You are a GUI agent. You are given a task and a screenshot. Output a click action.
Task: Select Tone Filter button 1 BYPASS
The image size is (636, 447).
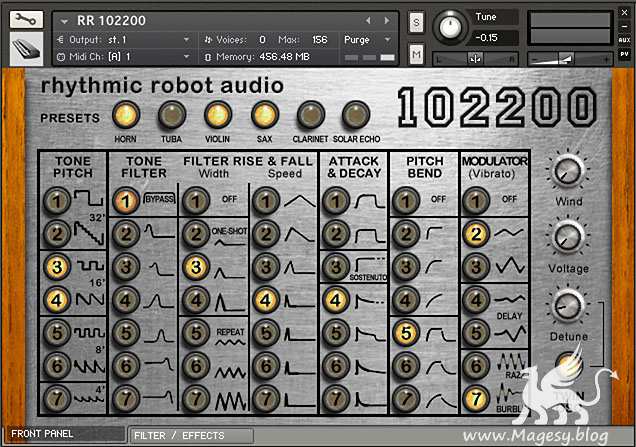pos(126,201)
